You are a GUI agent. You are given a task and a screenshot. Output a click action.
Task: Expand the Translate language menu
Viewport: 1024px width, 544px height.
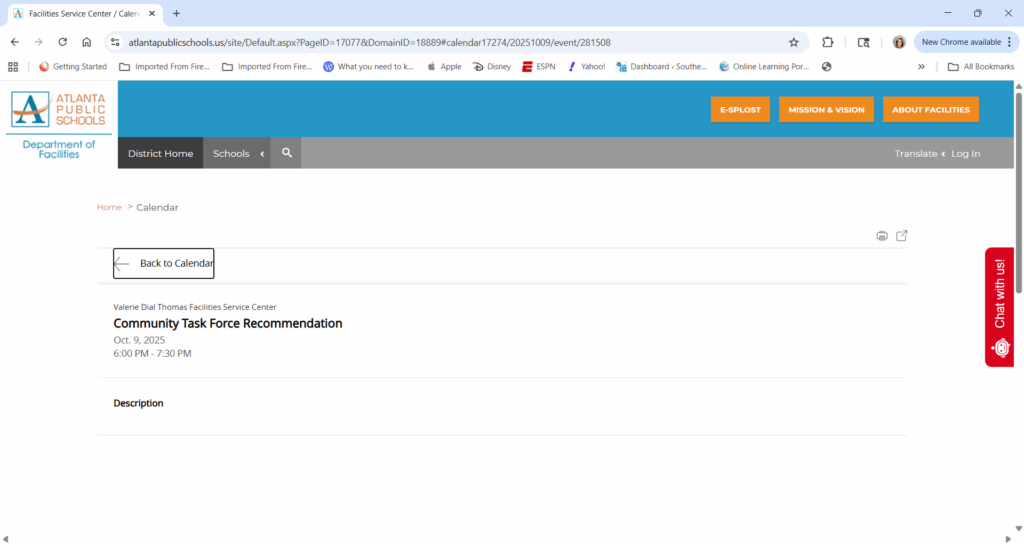coord(919,153)
